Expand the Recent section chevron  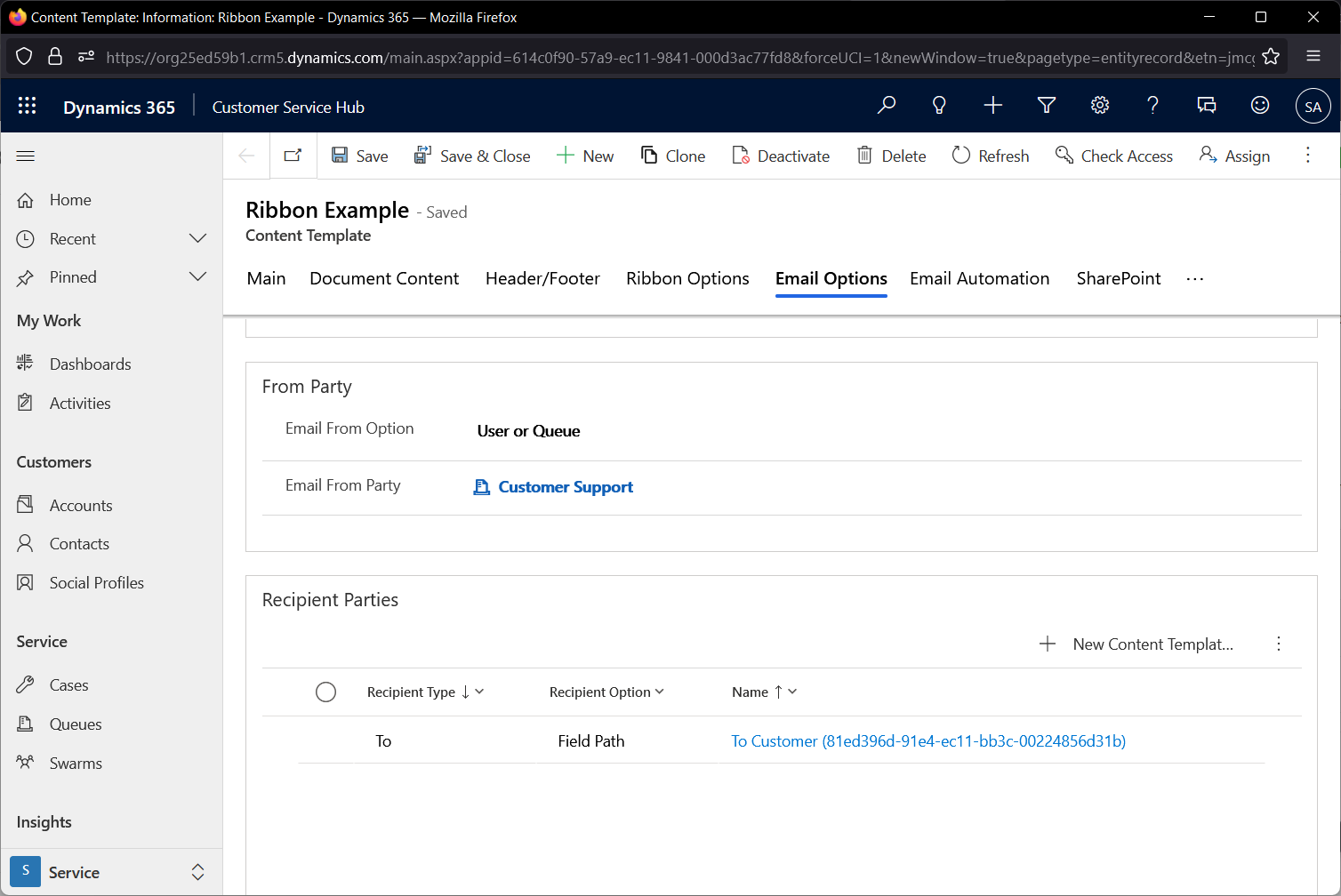198,239
